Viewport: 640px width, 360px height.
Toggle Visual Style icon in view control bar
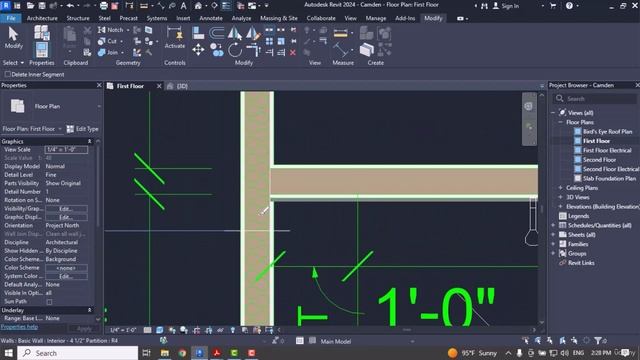(160, 330)
